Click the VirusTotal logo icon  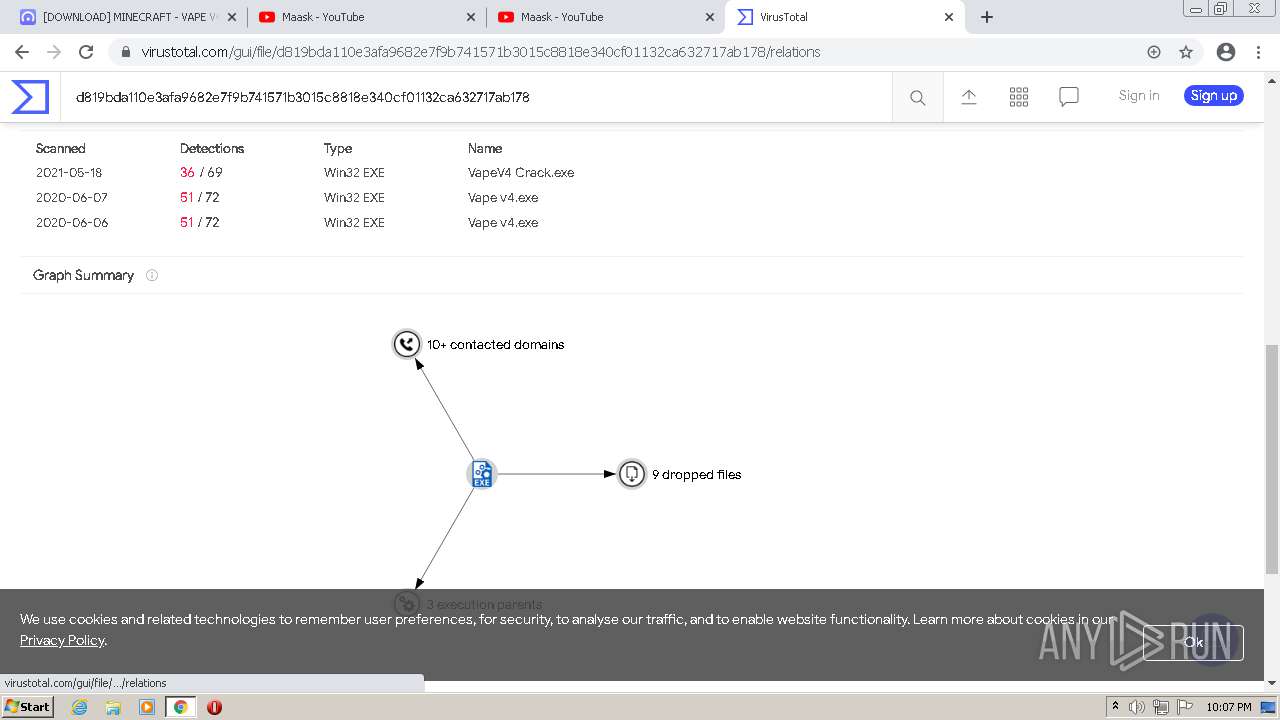30,97
